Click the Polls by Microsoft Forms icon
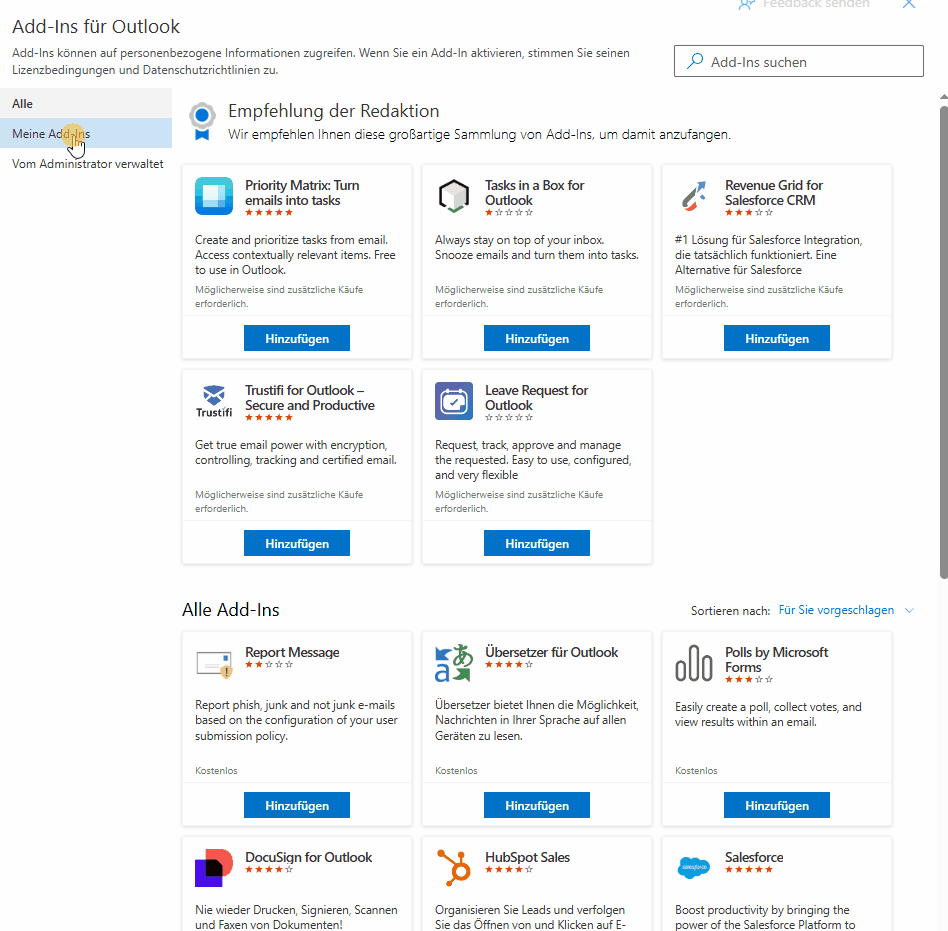The width and height of the screenshot is (948, 931). click(693, 663)
